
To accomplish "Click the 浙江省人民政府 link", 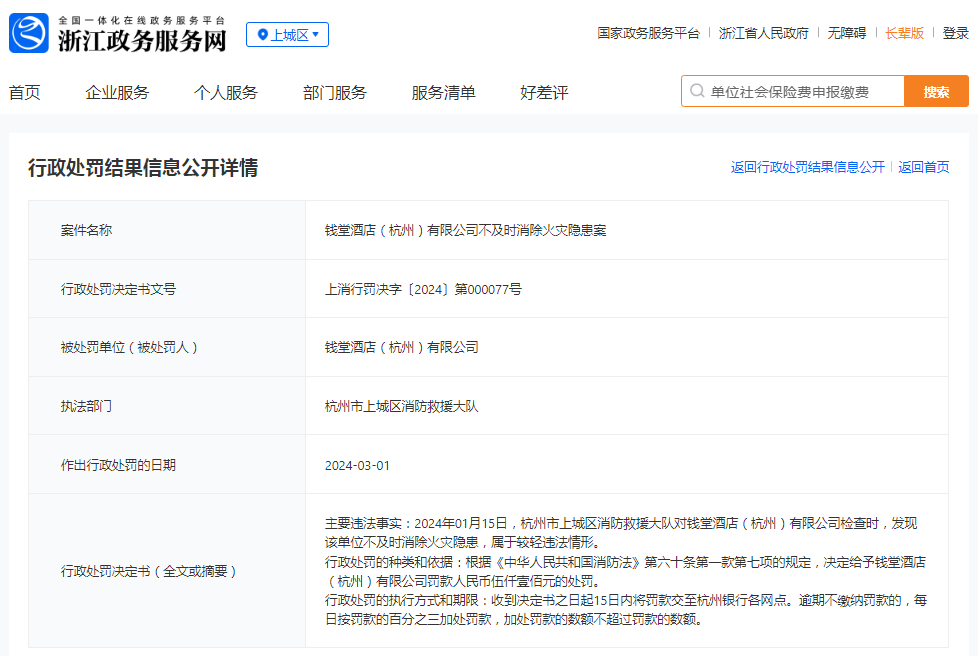I will coord(763,33).
